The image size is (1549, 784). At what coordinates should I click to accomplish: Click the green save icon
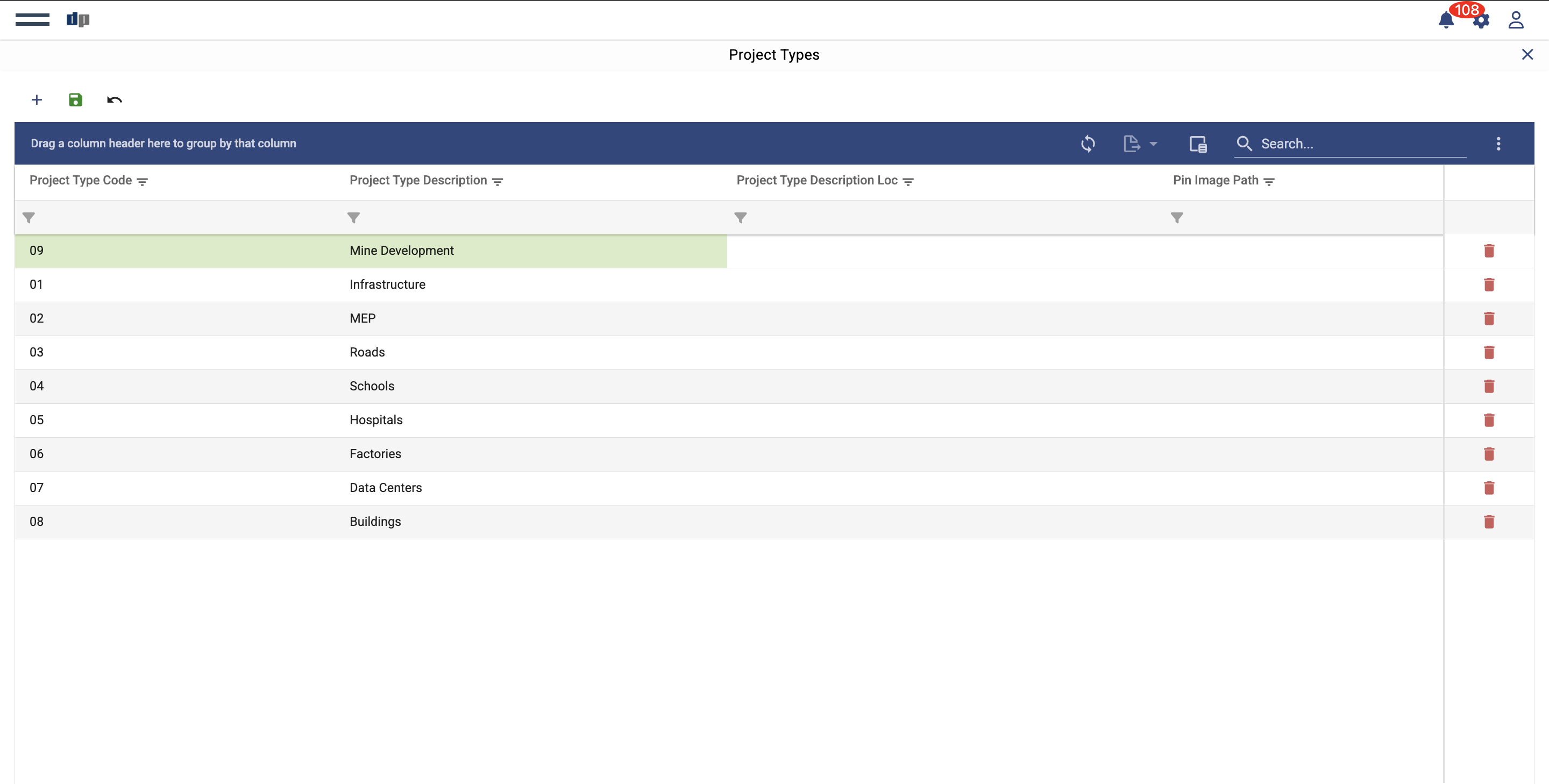[x=75, y=100]
